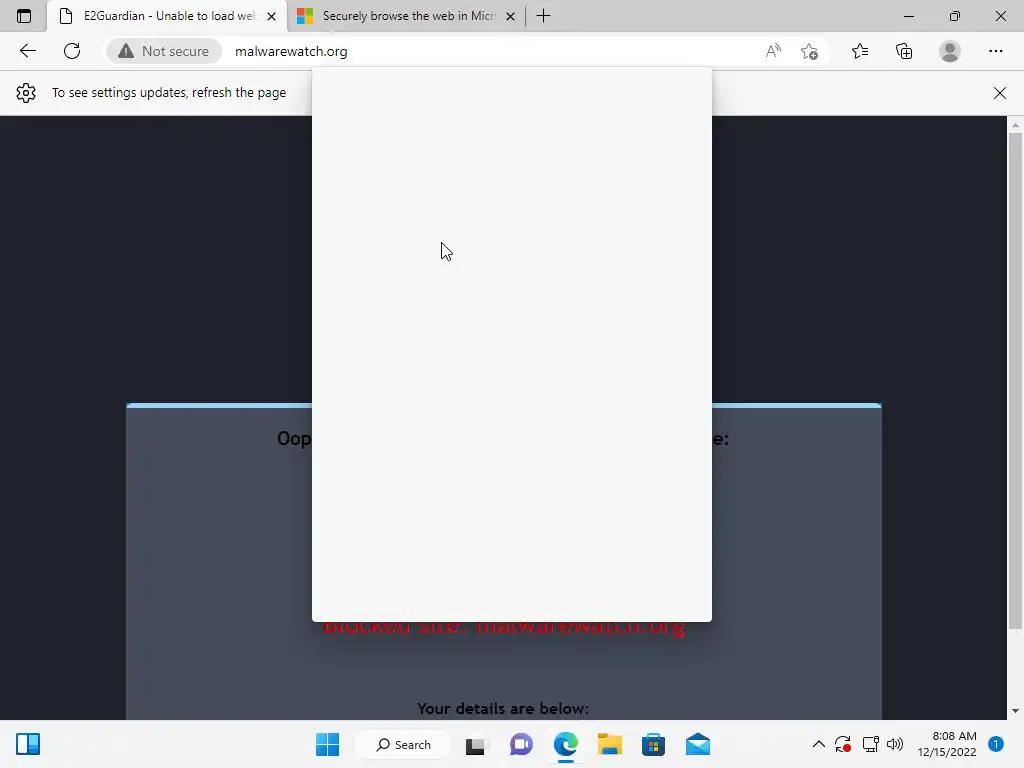
Task: Open the tab actions menu icon
Action: (x=24, y=16)
